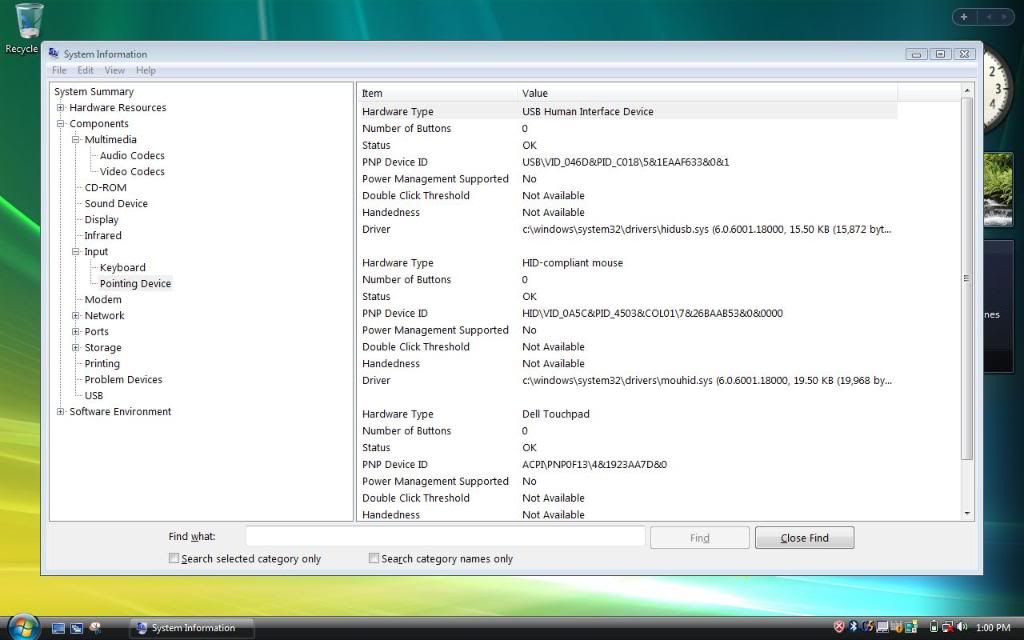Open the View menu

[115, 71]
